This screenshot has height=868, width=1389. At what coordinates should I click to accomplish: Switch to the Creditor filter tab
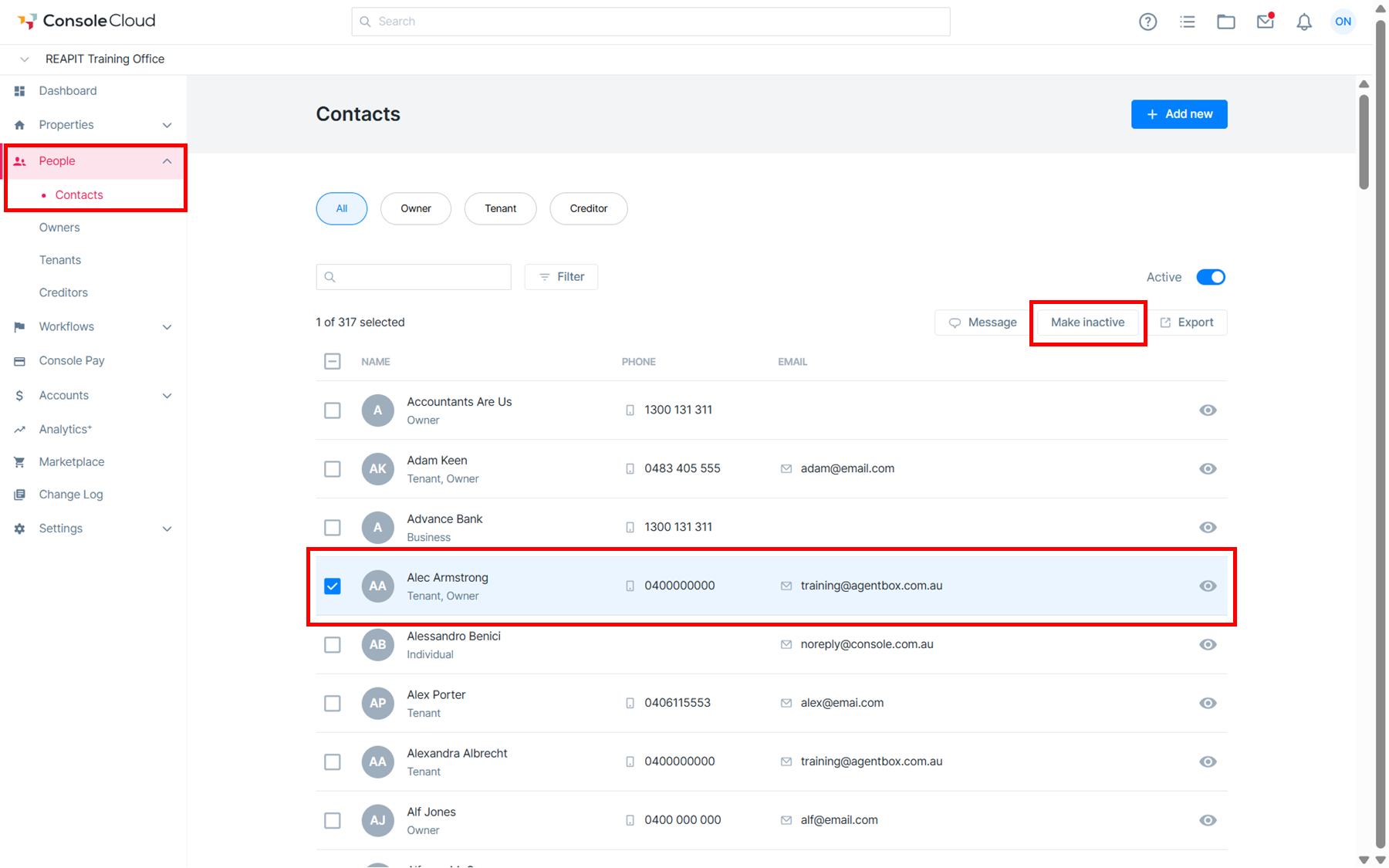pos(589,209)
